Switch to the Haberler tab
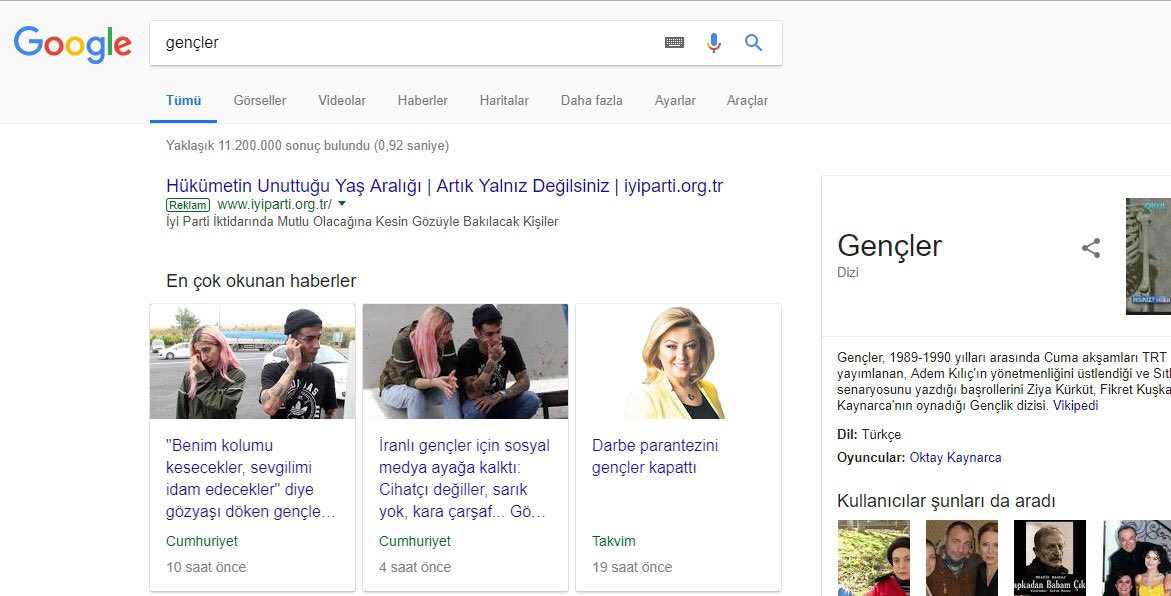This screenshot has height=596, width=1171. [422, 100]
